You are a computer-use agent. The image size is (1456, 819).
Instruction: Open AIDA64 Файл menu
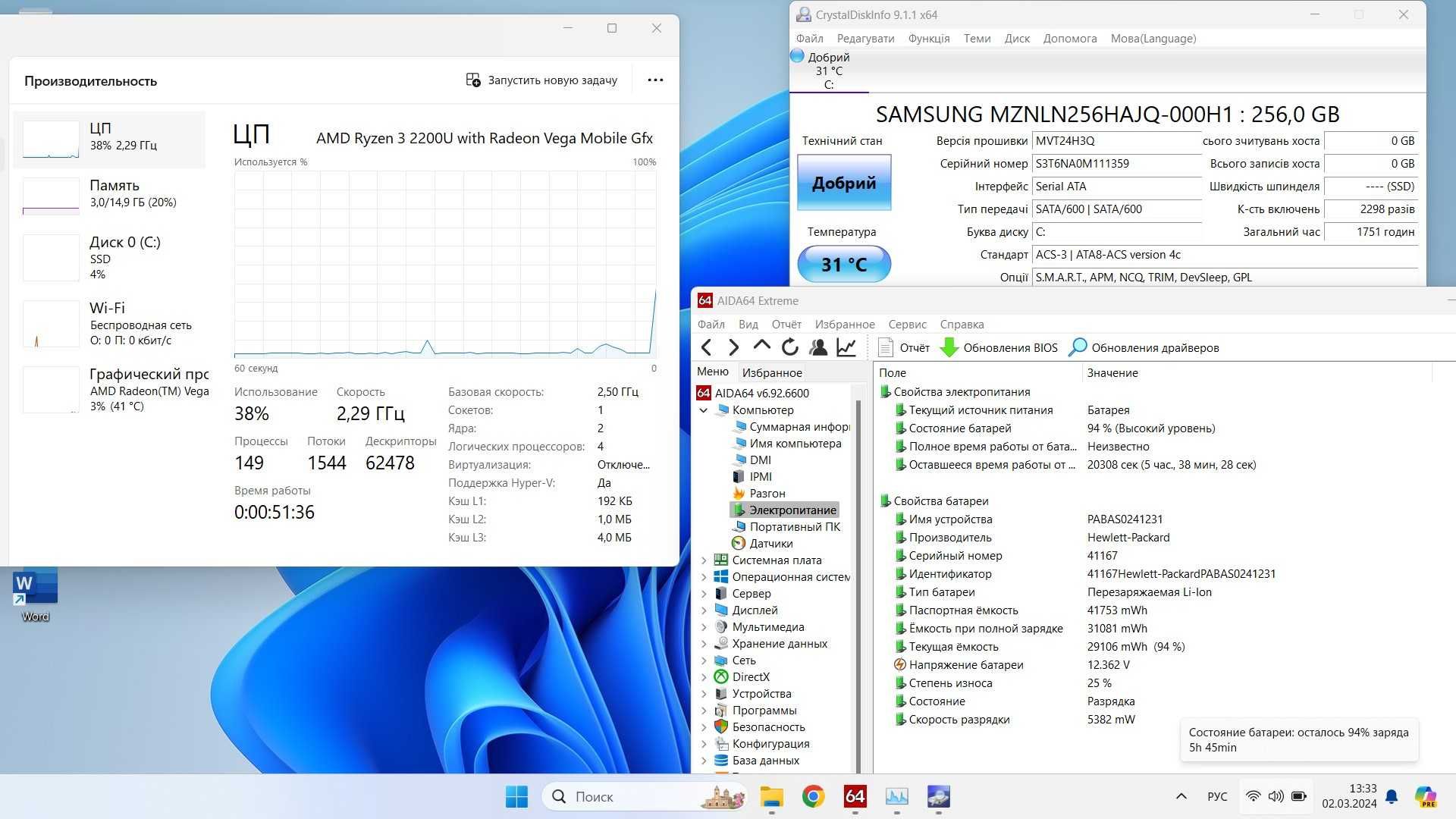tap(711, 325)
